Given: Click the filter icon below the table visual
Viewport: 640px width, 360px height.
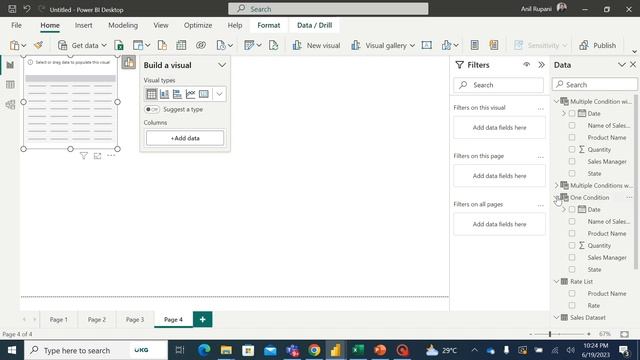Looking at the screenshot, I should click(84, 156).
